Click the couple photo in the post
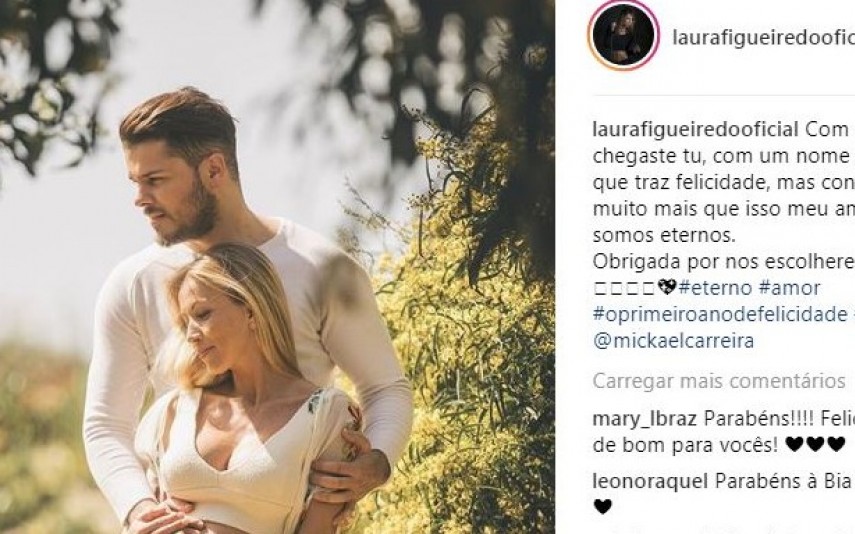 278,267
